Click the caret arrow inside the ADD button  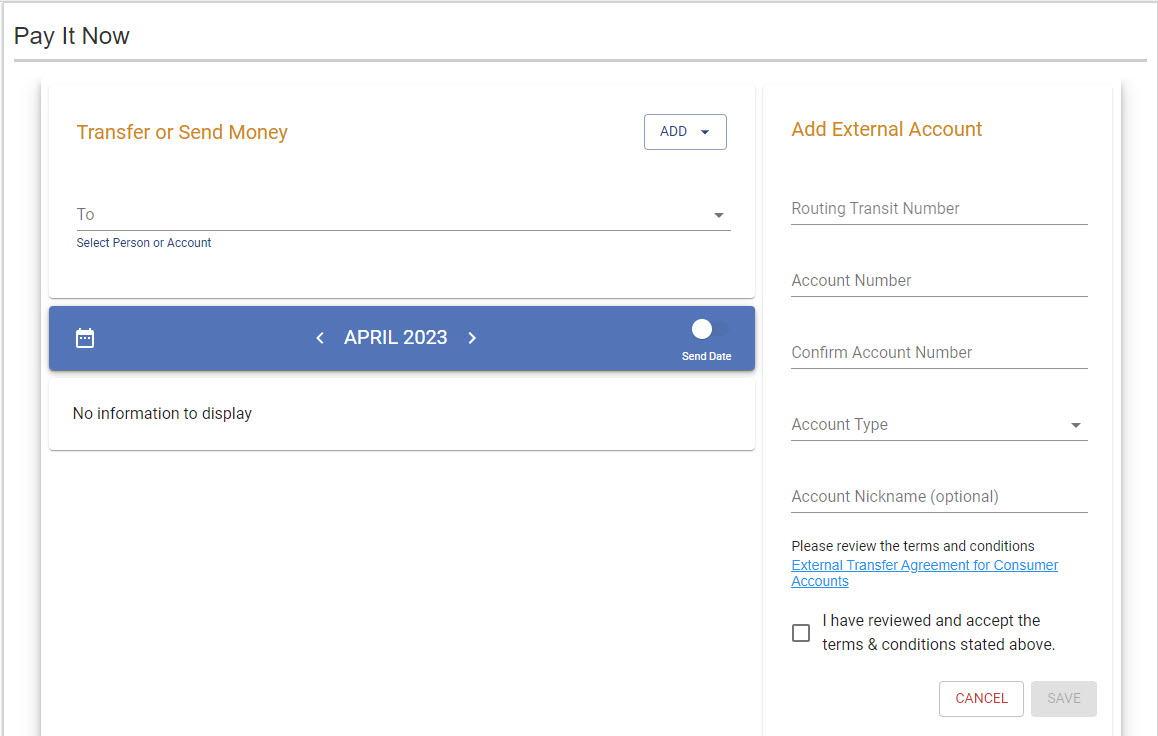(x=705, y=132)
